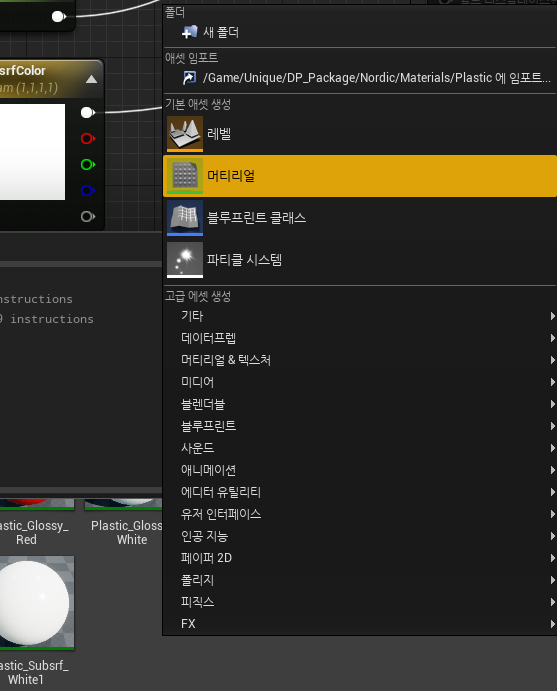Click the Particle System (파티클 시스템) icon
This screenshot has width=557, height=691.
click(x=185, y=260)
